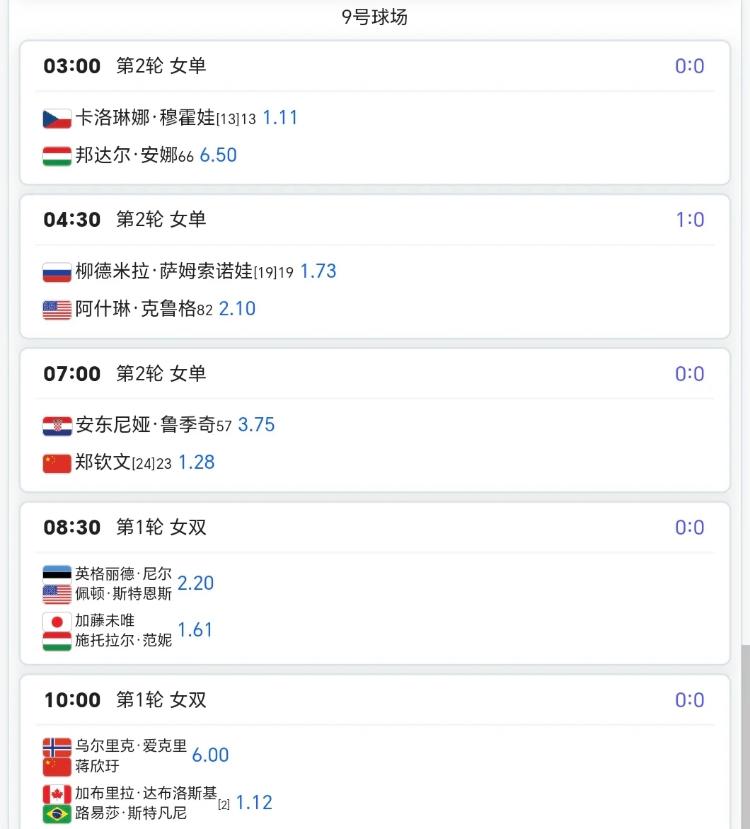
Task: Click the China flag beside 郑钦文
Action: click(x=57, y=463)
